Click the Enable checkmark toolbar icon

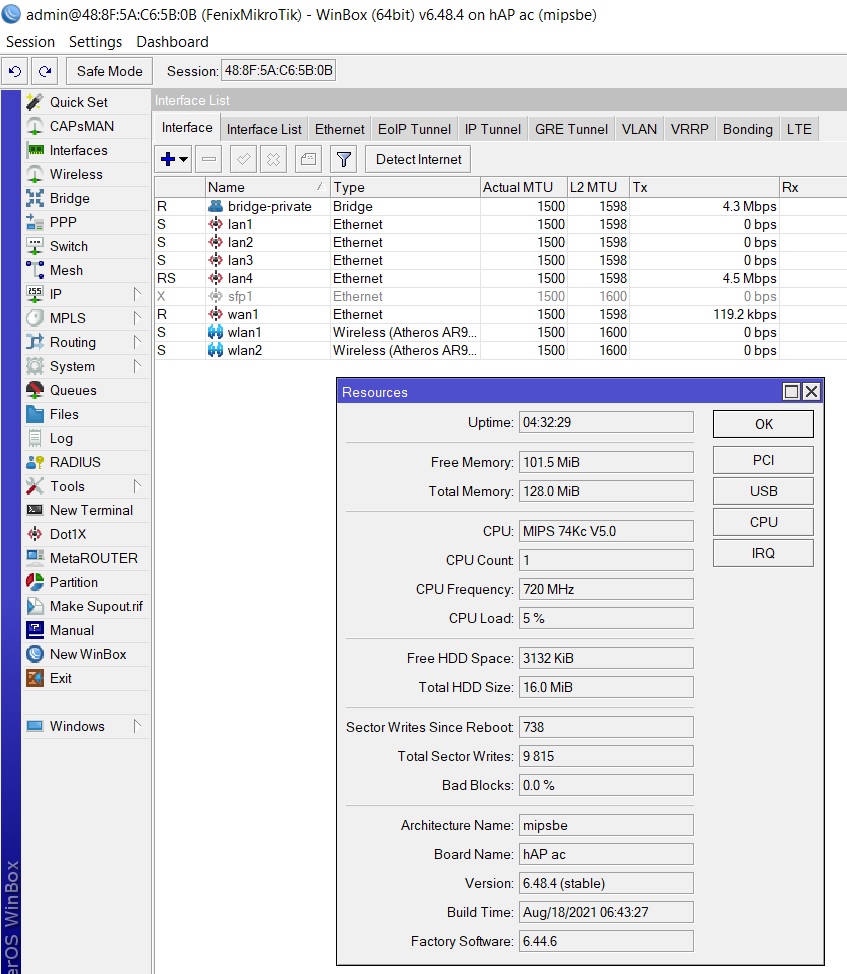243,160
